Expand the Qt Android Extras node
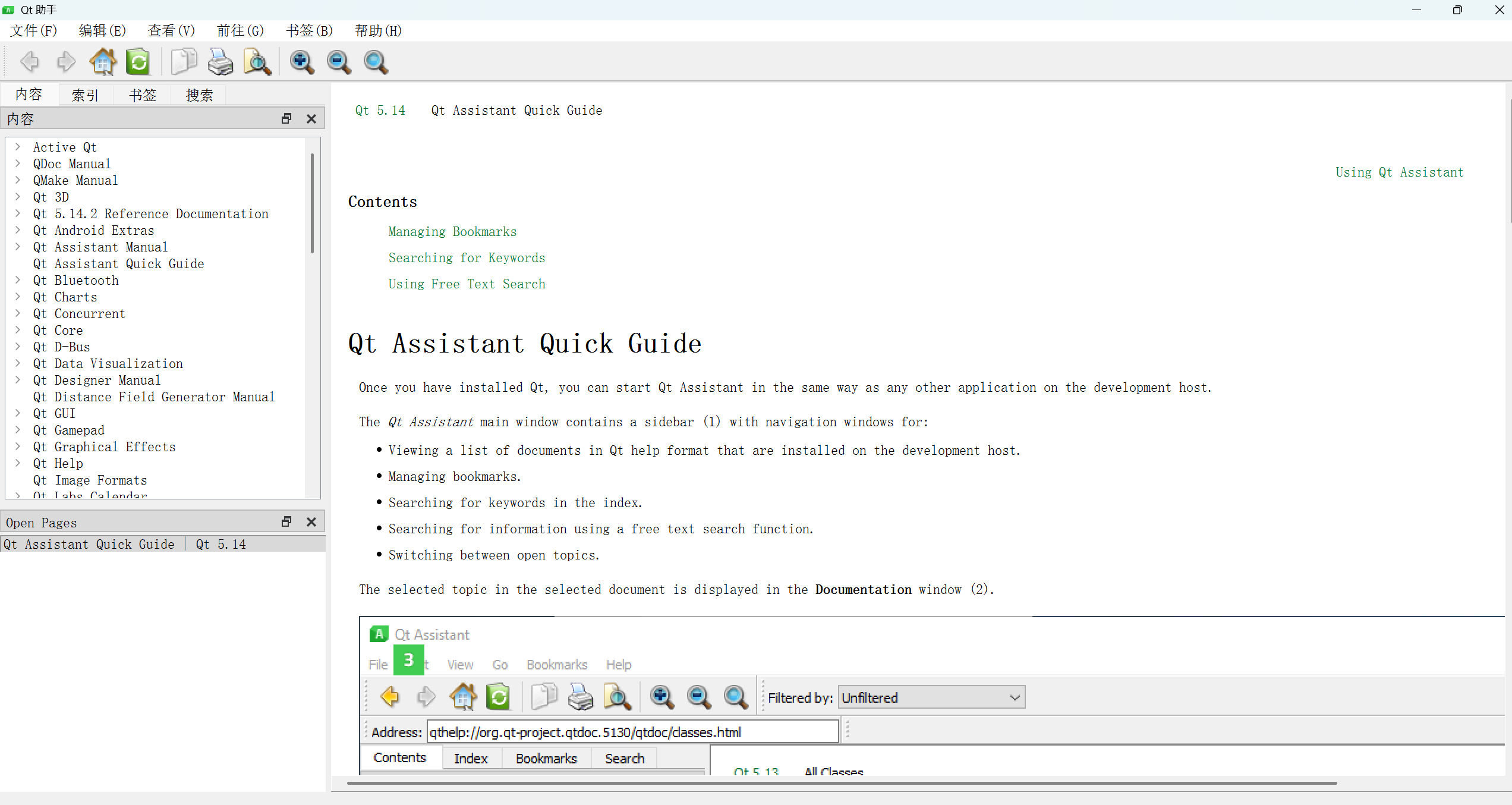This screenshot has height=805, width=1512. 18,230
